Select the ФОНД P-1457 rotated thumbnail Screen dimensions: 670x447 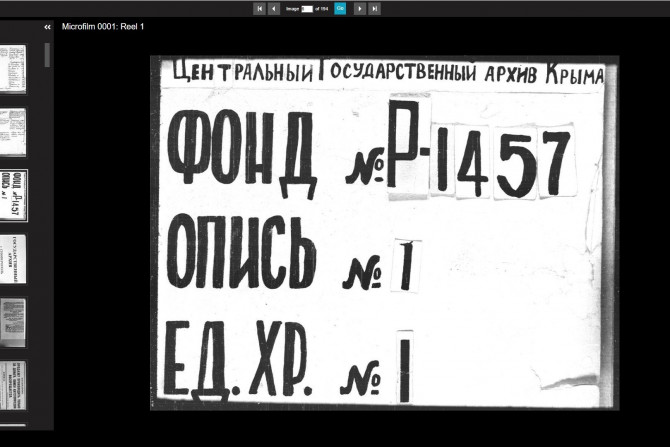click(x=13, y=194)
